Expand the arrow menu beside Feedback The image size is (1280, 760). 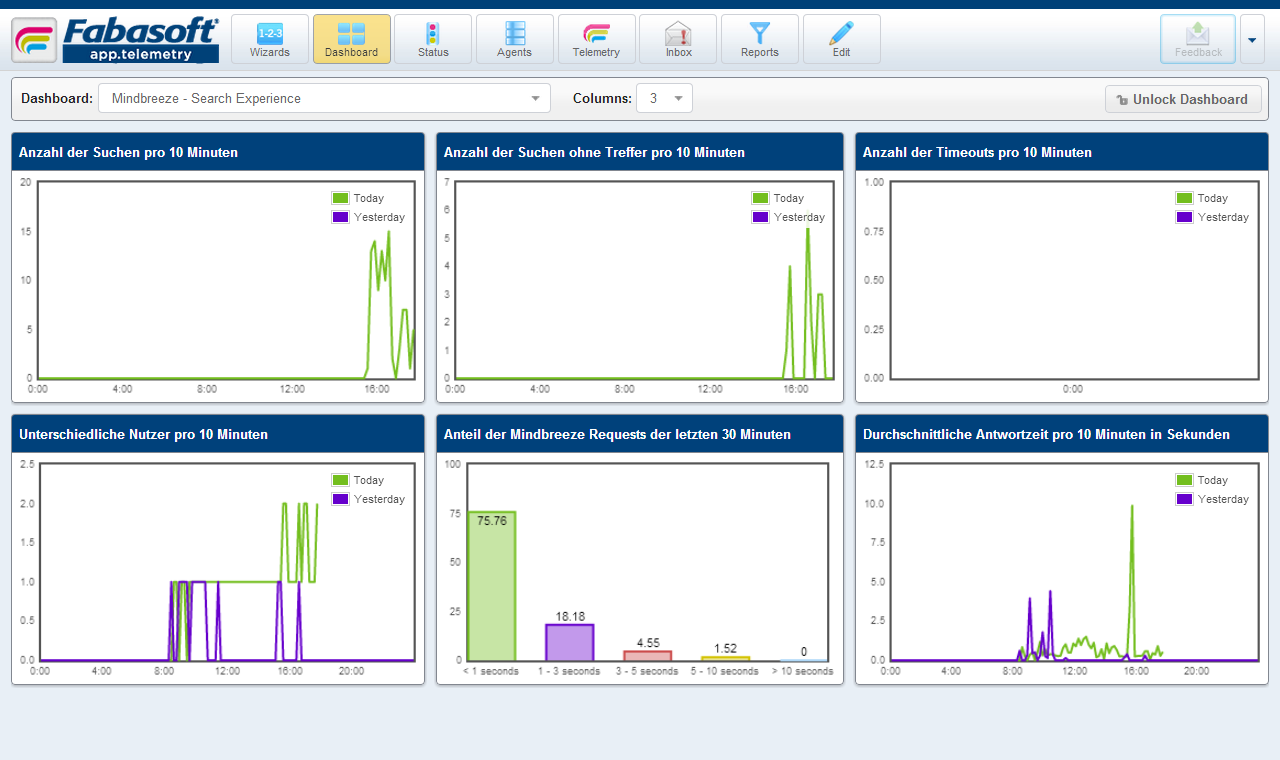click(1253, 39)
